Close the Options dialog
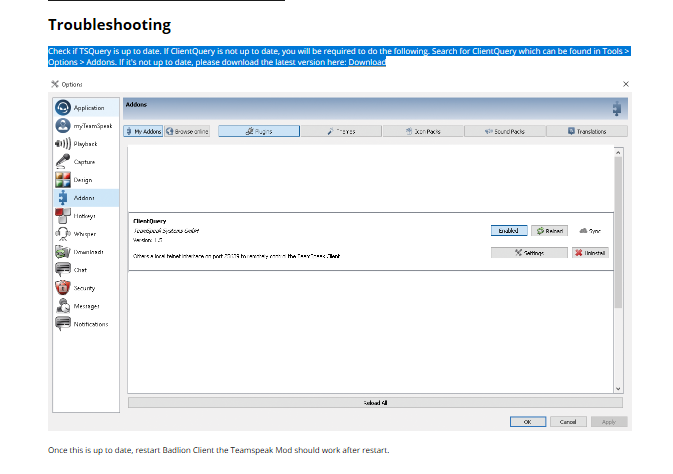Viewport: 673px width, 474px height. (626, 84)
